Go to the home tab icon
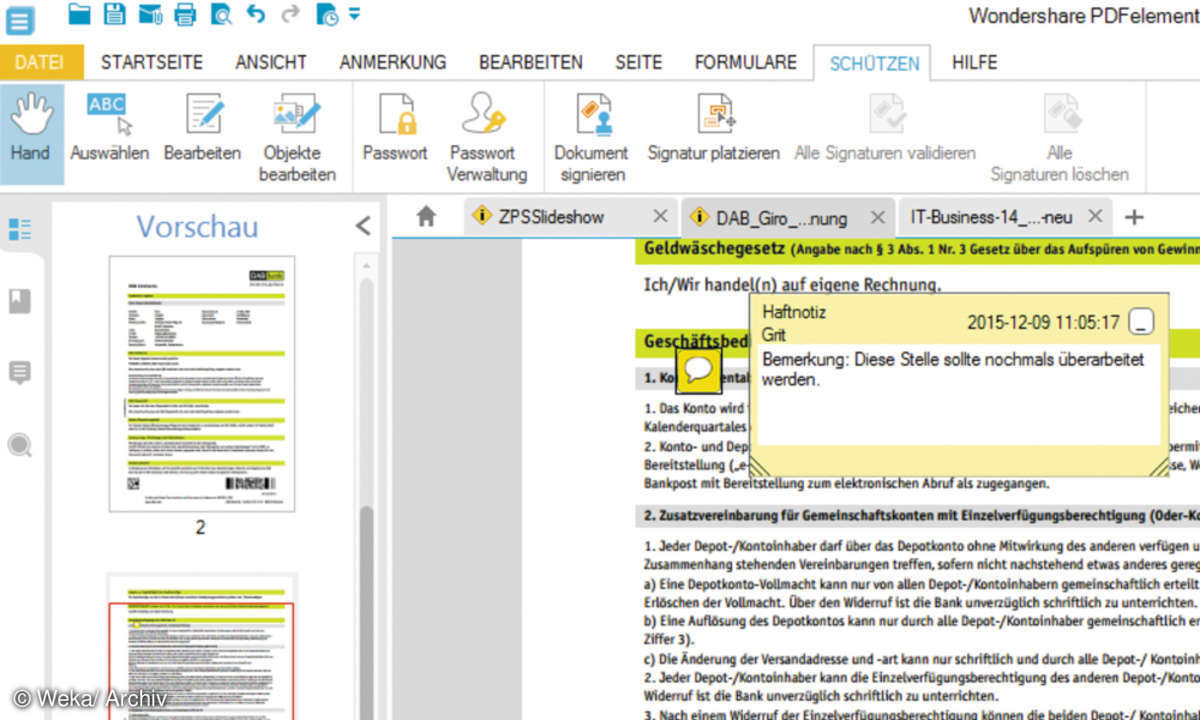This screenshot has height=720, width=1200. 426,216
